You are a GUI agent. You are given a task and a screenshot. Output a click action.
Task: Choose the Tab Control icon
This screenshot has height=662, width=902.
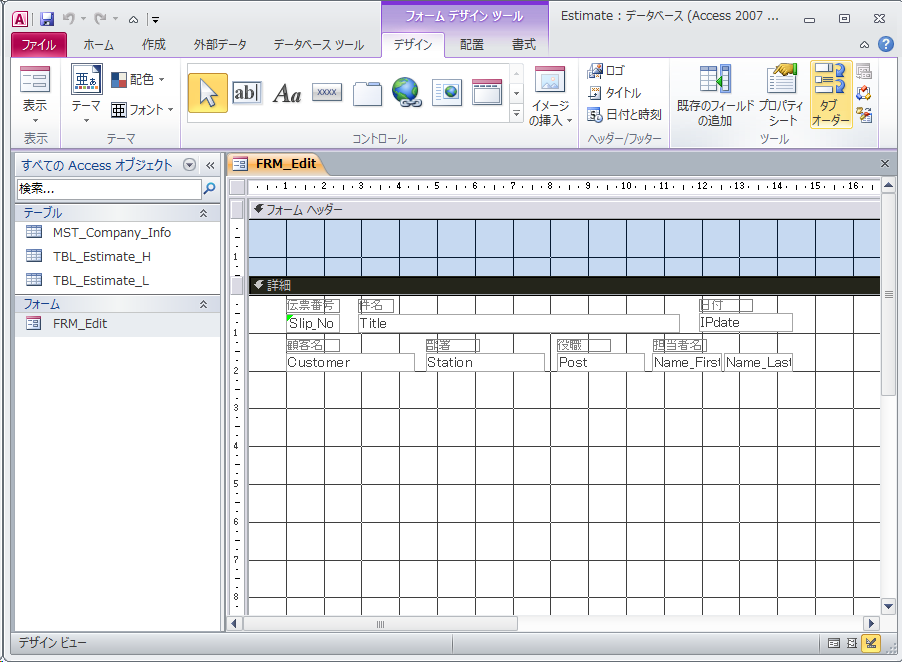(x=367, y=93)
